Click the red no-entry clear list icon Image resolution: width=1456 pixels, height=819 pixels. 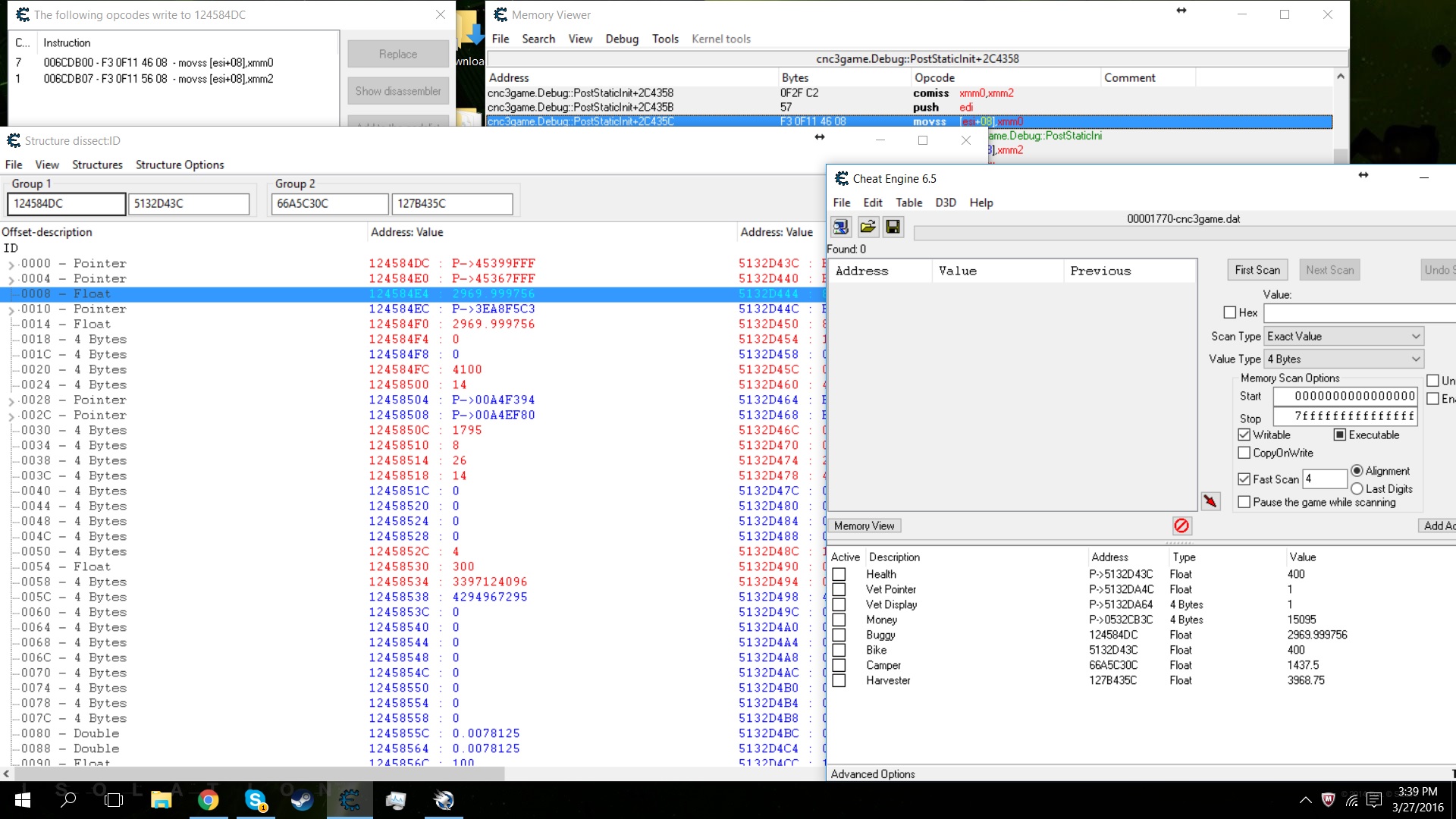[1181, 526]
